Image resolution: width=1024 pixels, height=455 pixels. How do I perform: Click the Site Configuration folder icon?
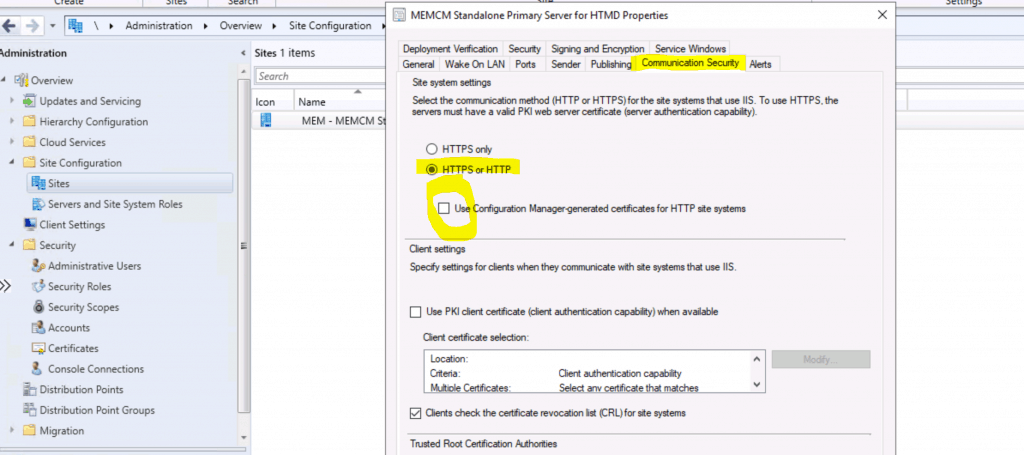pos(29,163)
